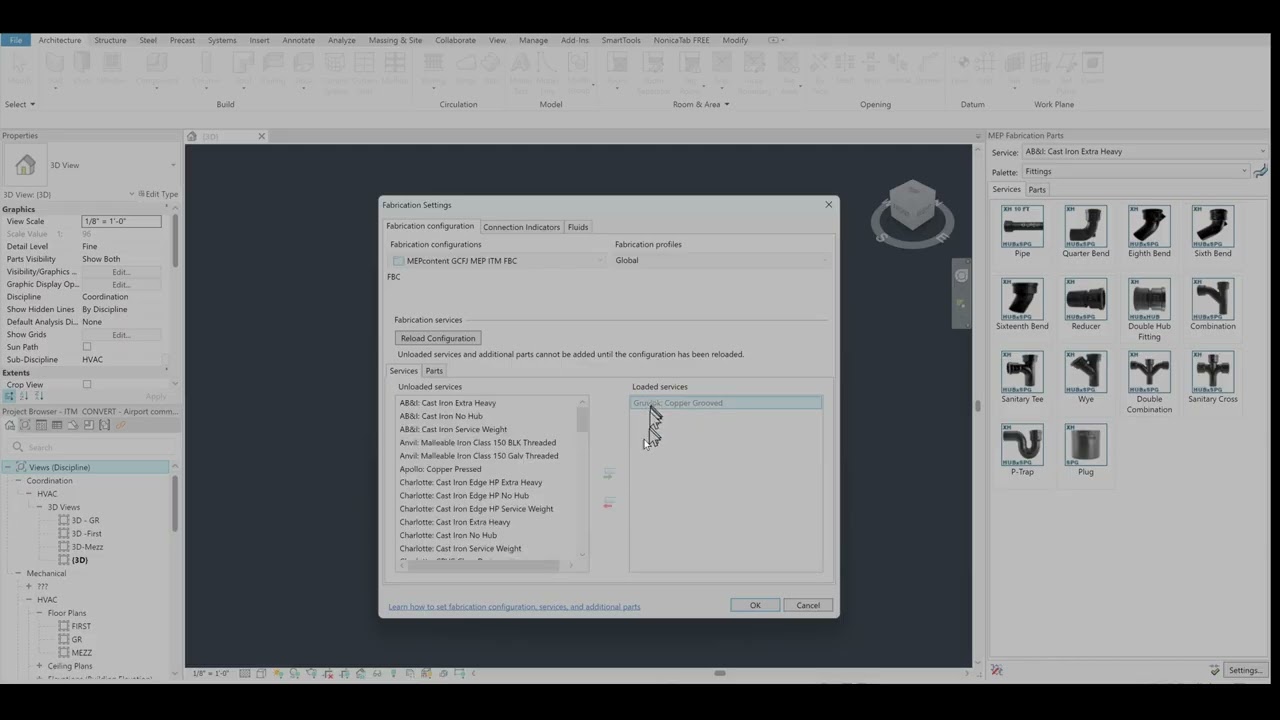
Task: Collapse the Coordination tree node
Action: pos(18,481)
